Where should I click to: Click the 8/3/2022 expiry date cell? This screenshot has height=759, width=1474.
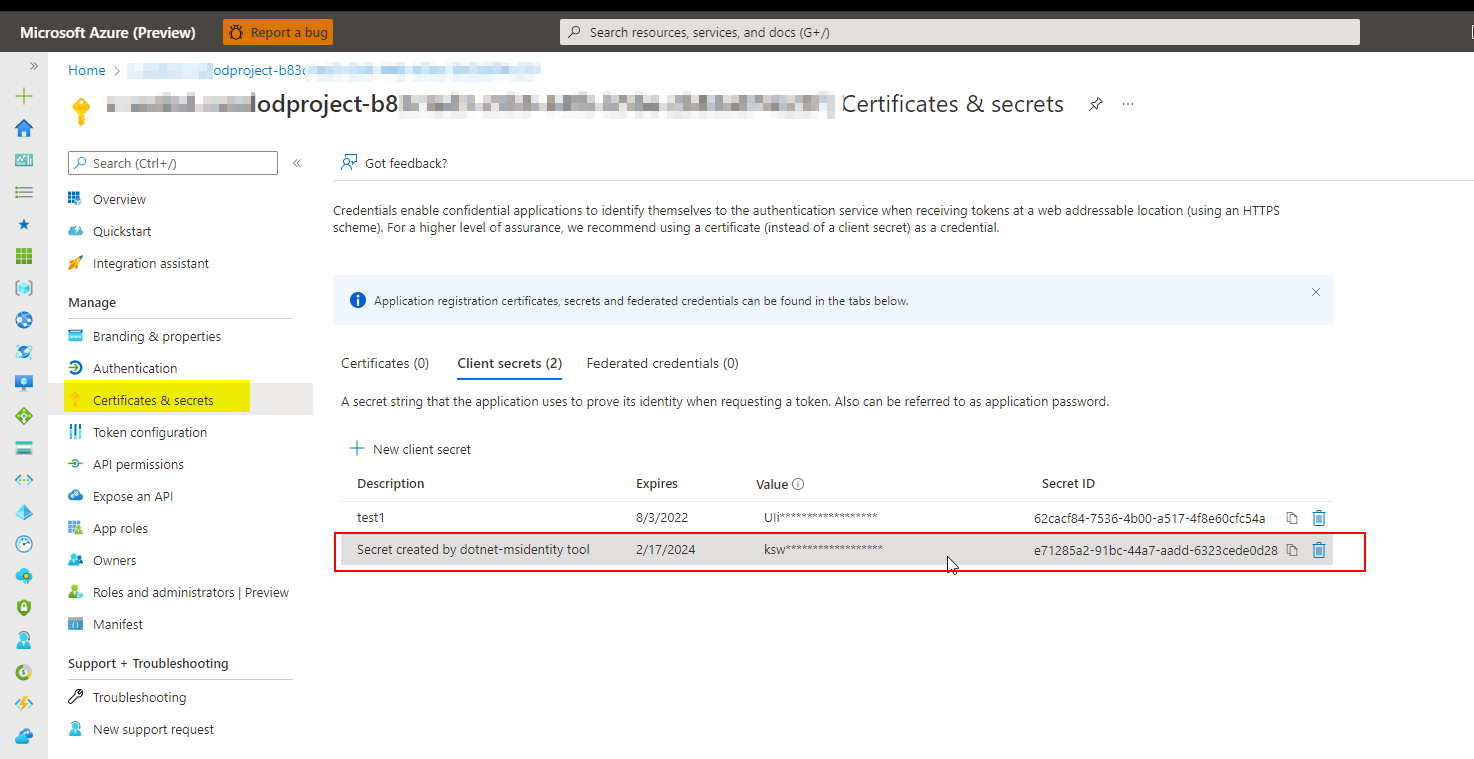click(662, 518)
